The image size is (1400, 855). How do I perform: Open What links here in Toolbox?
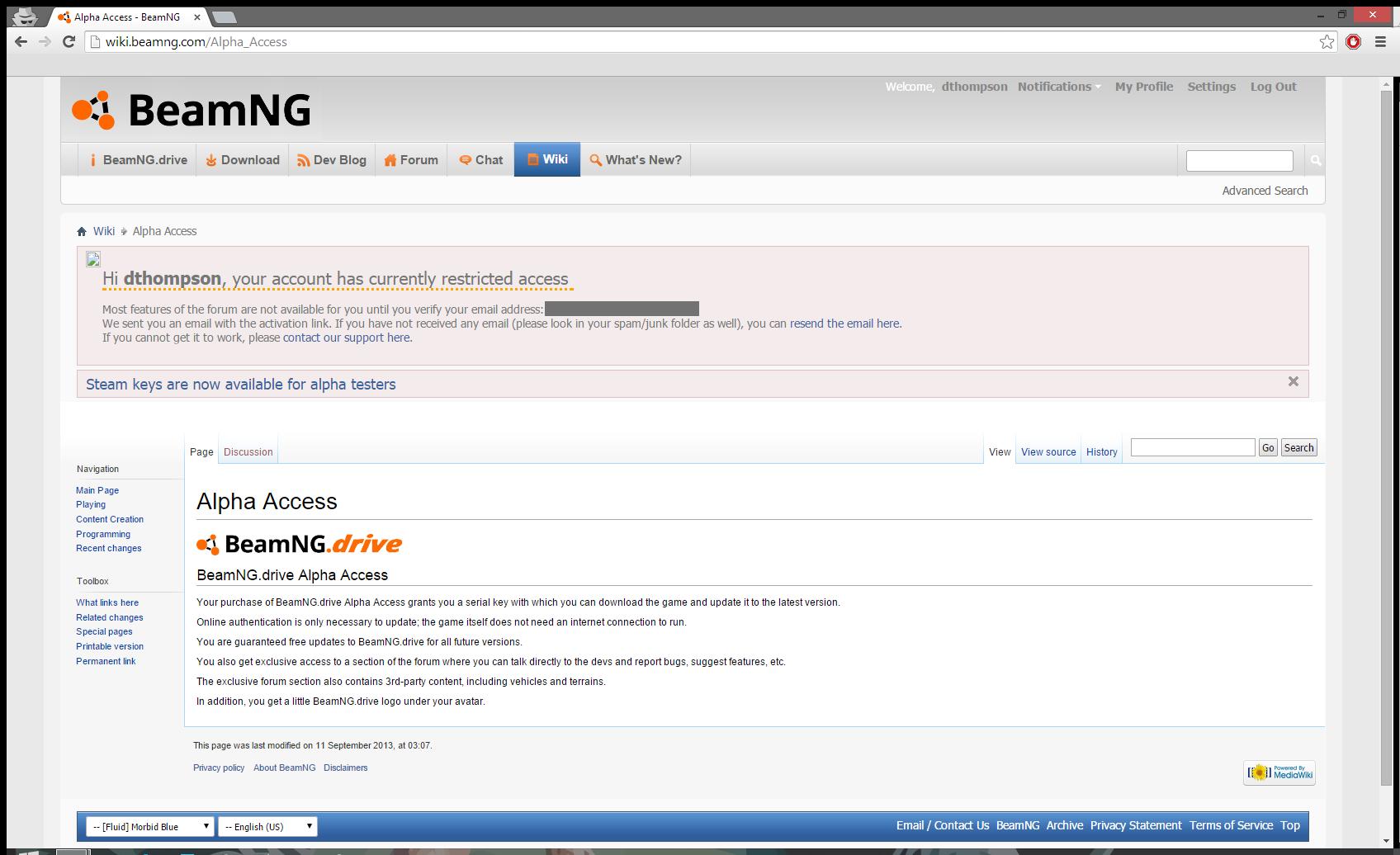click(x=107, y=602)
